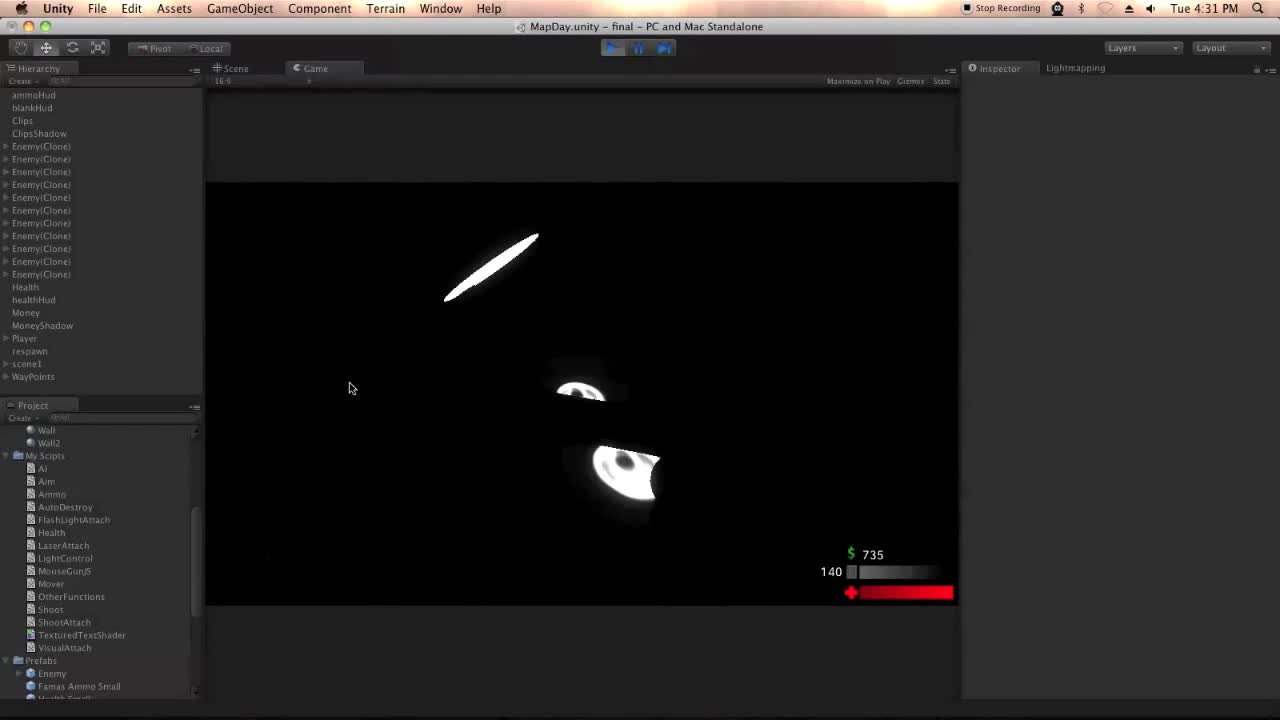Click the Gizmos button above the Game view

coord(910,81)
